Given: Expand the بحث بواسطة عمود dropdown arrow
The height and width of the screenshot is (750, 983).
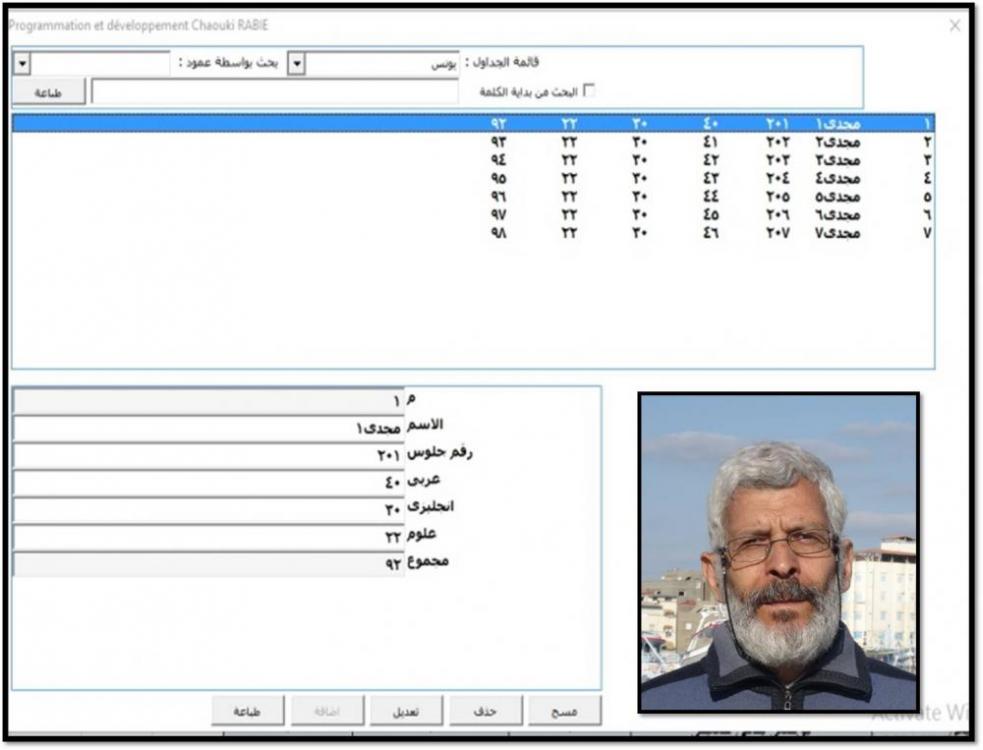Looking at the screenshot, I should click(x=24, y=63).
